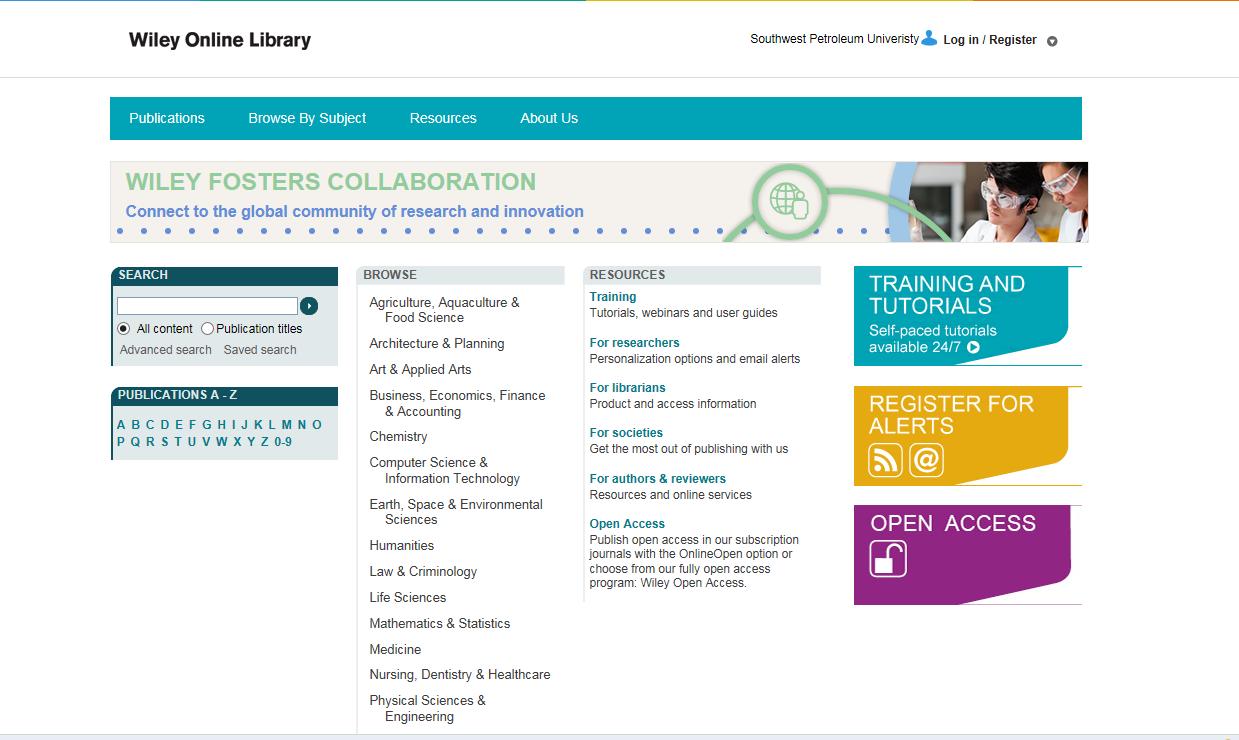Open the Advanced search link
This screenshot has height=740, width=1239.
[166, 350]
